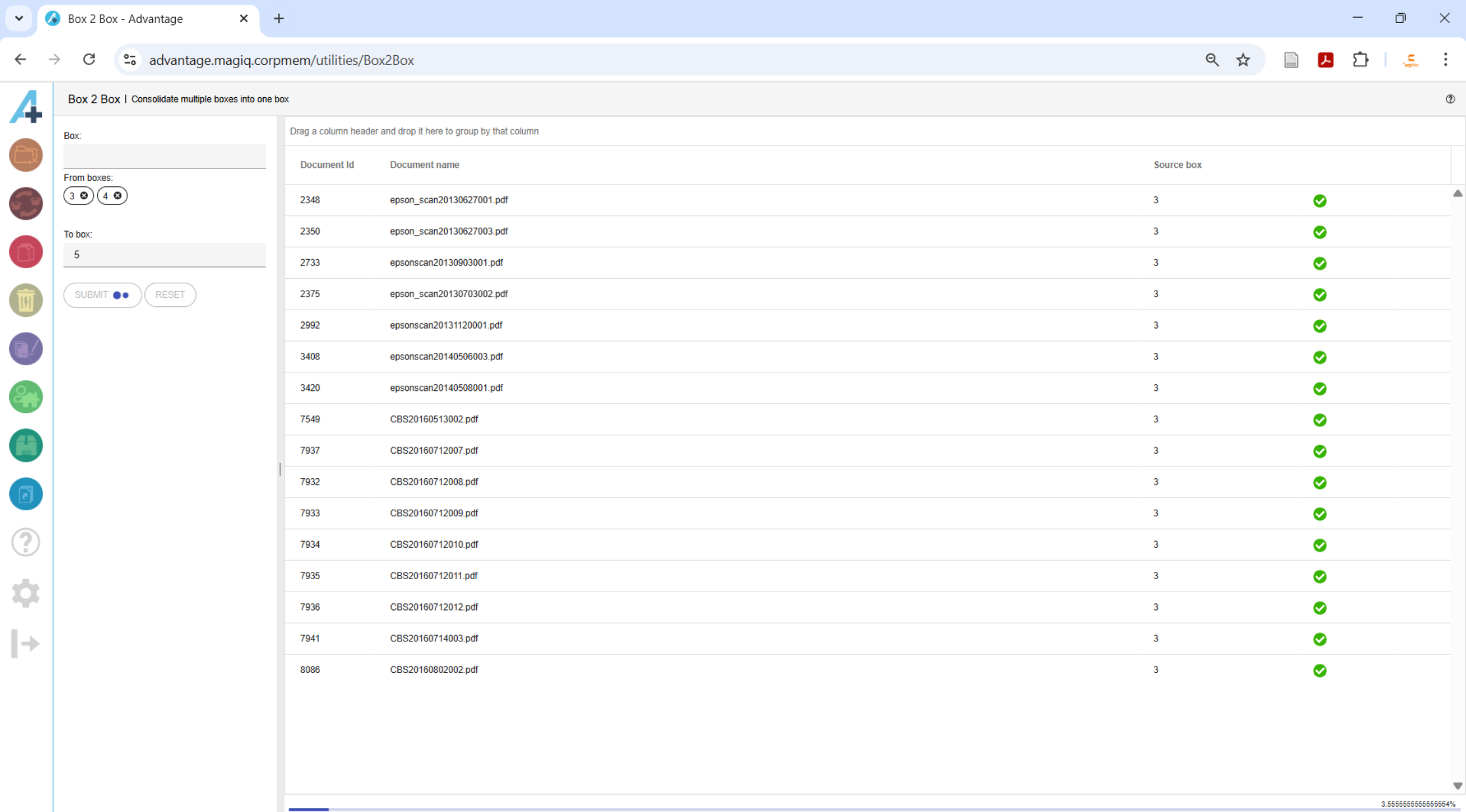
Task: Sort by the Document Id column header
Action: coord(327,165)
